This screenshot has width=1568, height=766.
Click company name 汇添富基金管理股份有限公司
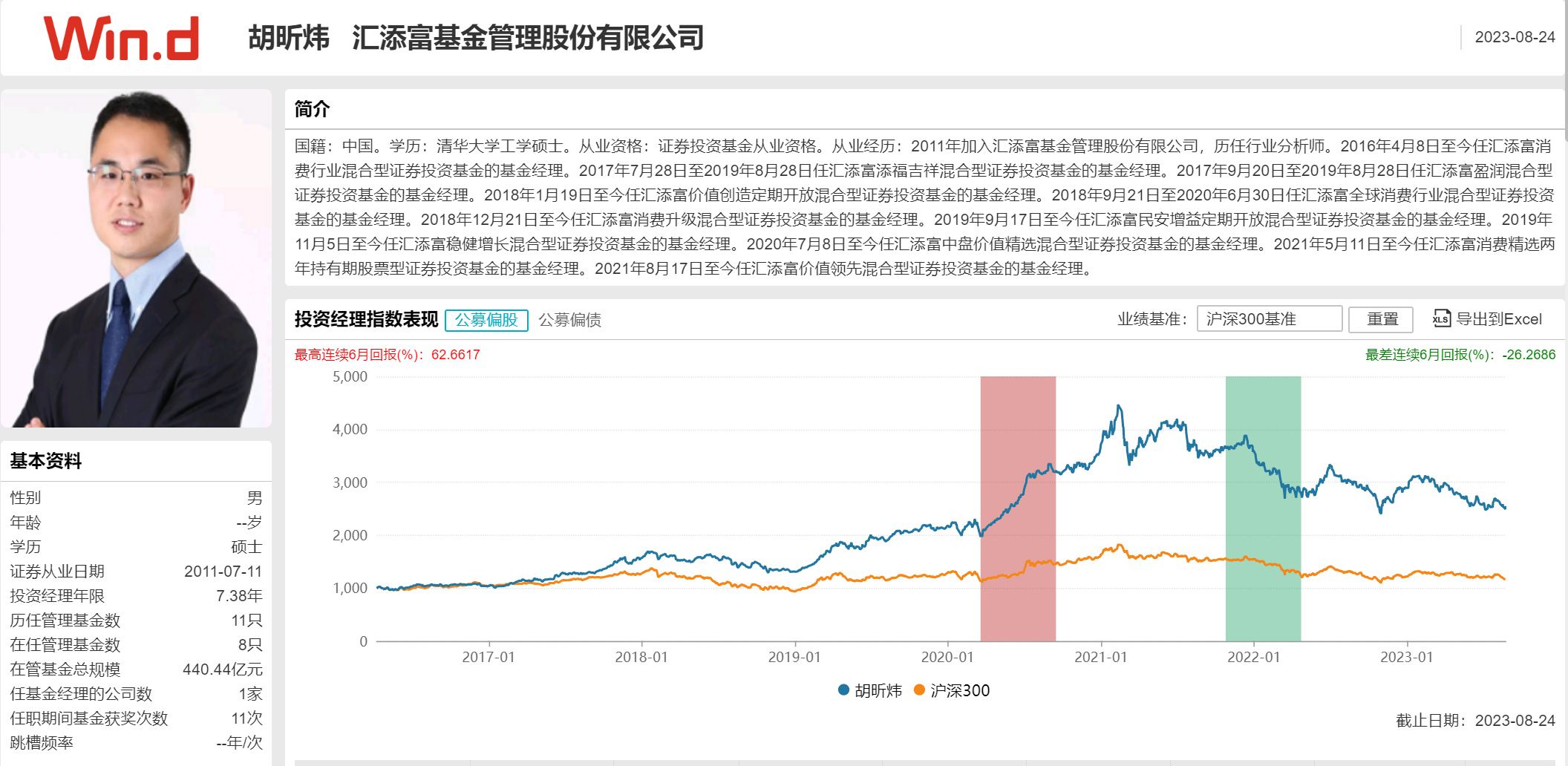point(528,38)
